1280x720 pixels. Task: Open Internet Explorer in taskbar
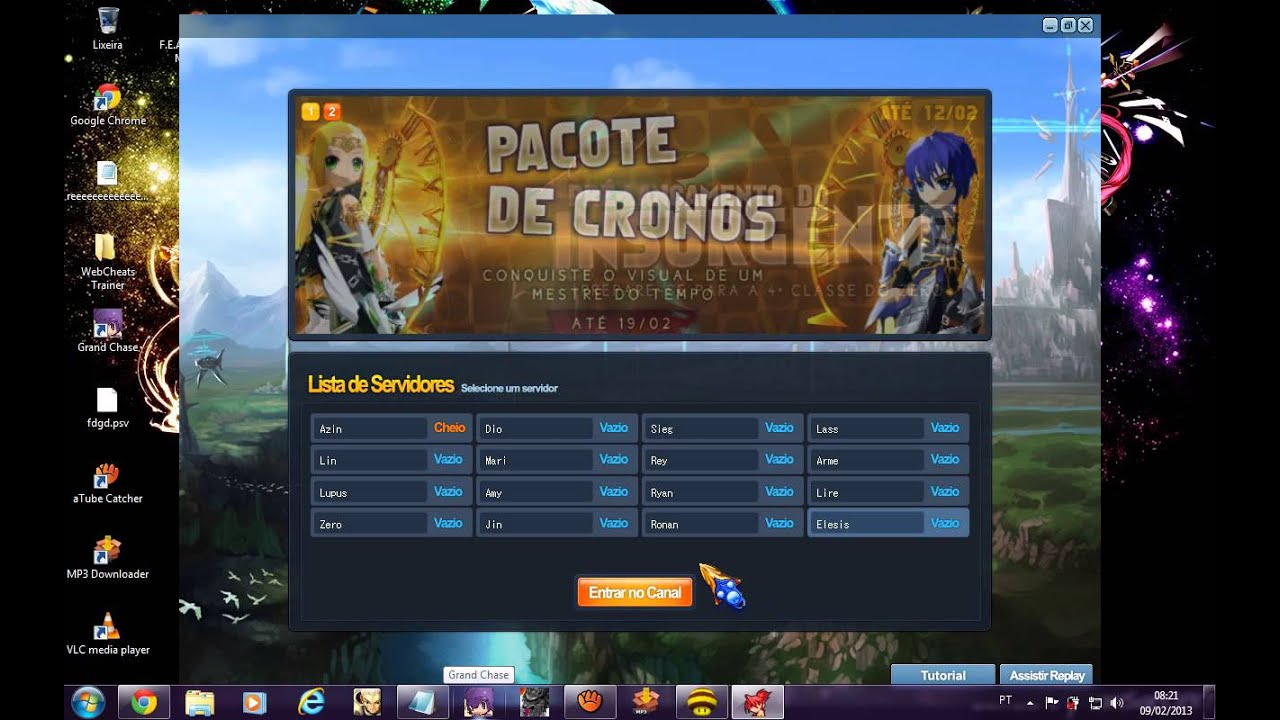[311, 703]
